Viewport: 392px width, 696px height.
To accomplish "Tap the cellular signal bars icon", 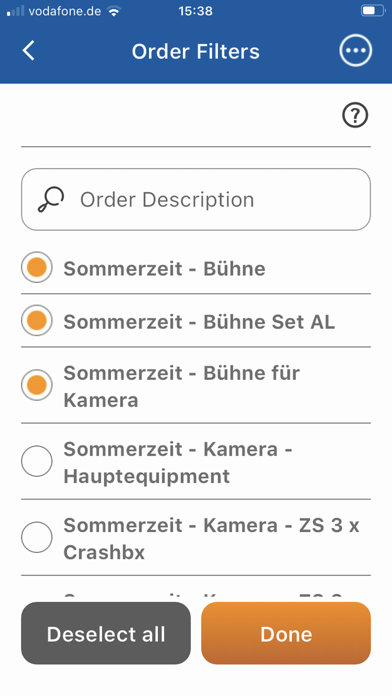I will [x=15, y=11].
